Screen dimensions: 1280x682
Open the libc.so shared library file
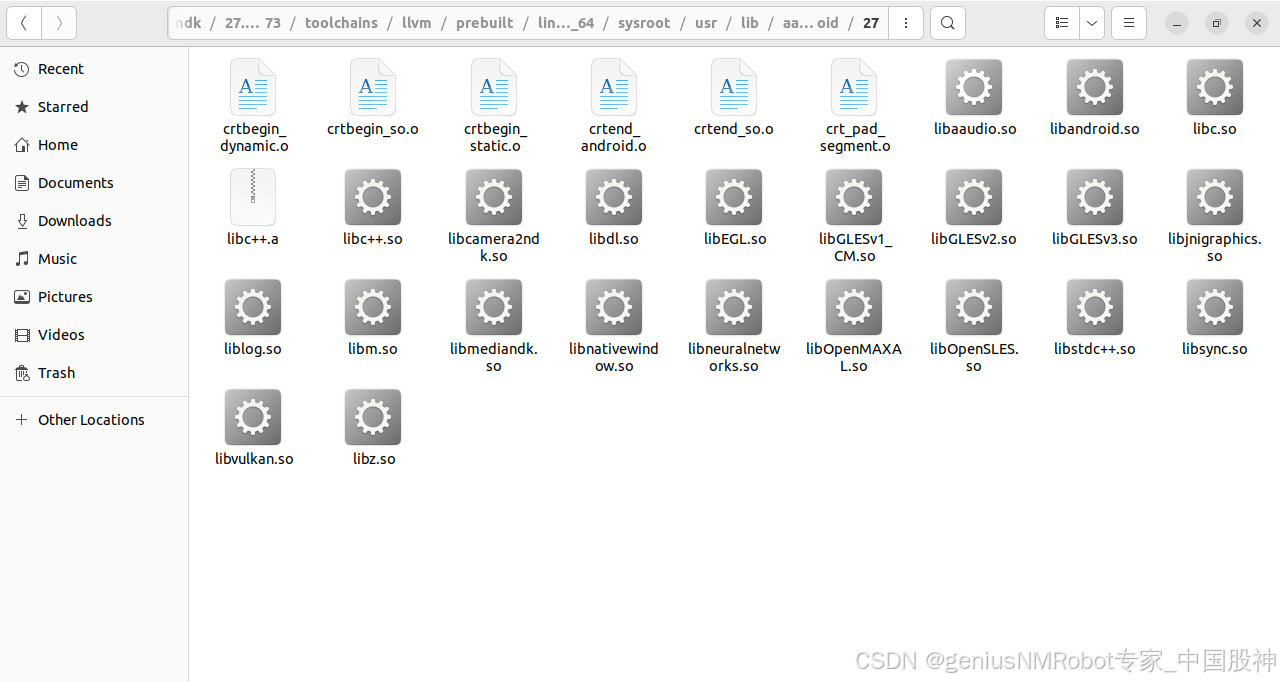pyautogui.click(x=1214, y=97)
